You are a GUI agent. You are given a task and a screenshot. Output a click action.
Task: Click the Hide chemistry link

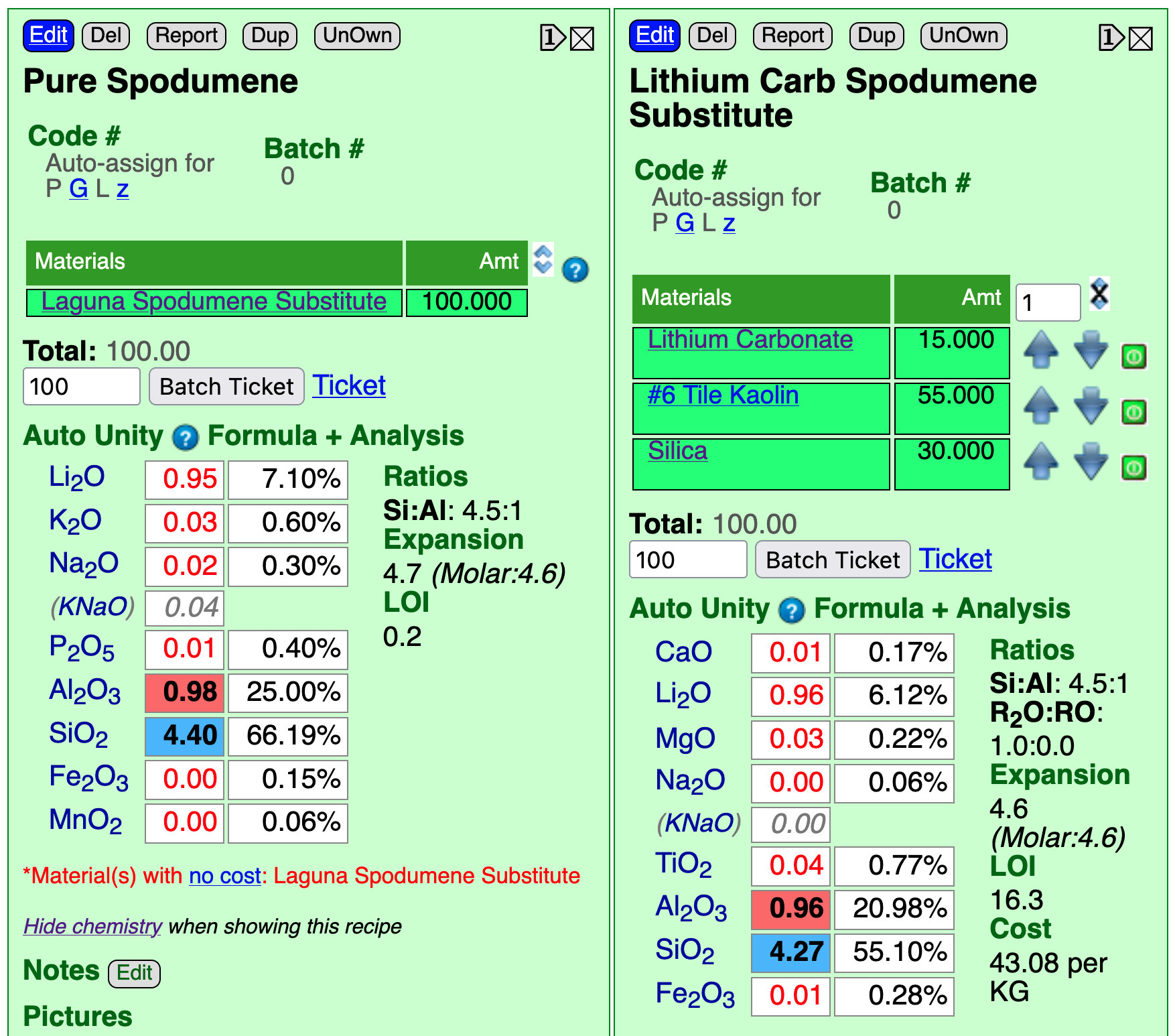(x=92, y=926)
